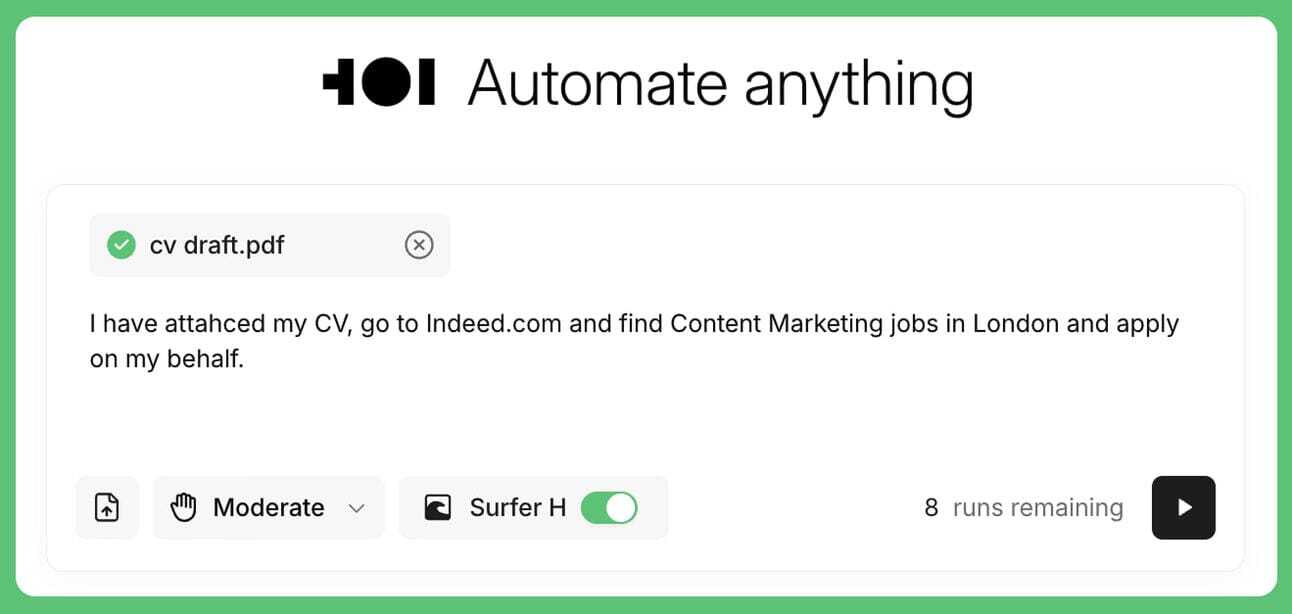
Task: Click the green checkmark on cv draft.pdf
Action: (121, 244)
